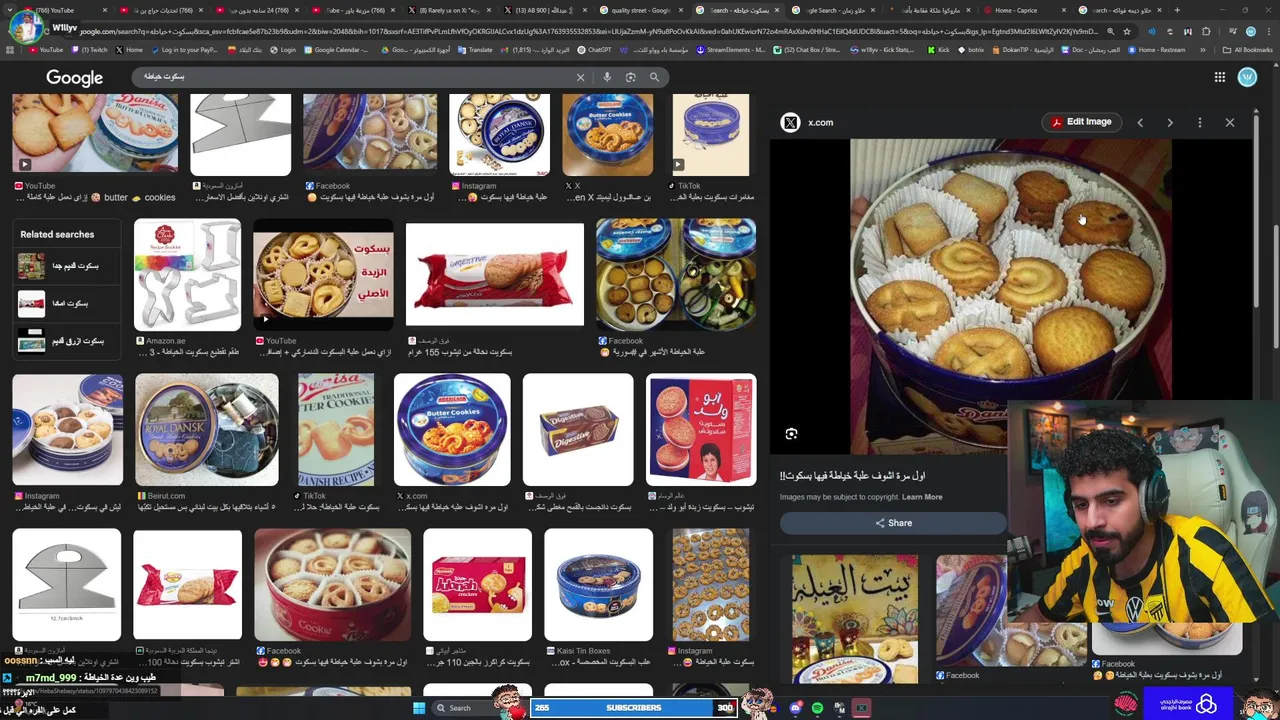
Task: Open the yellow Digestive box thumbnail
Action: (x=578, y=430)
